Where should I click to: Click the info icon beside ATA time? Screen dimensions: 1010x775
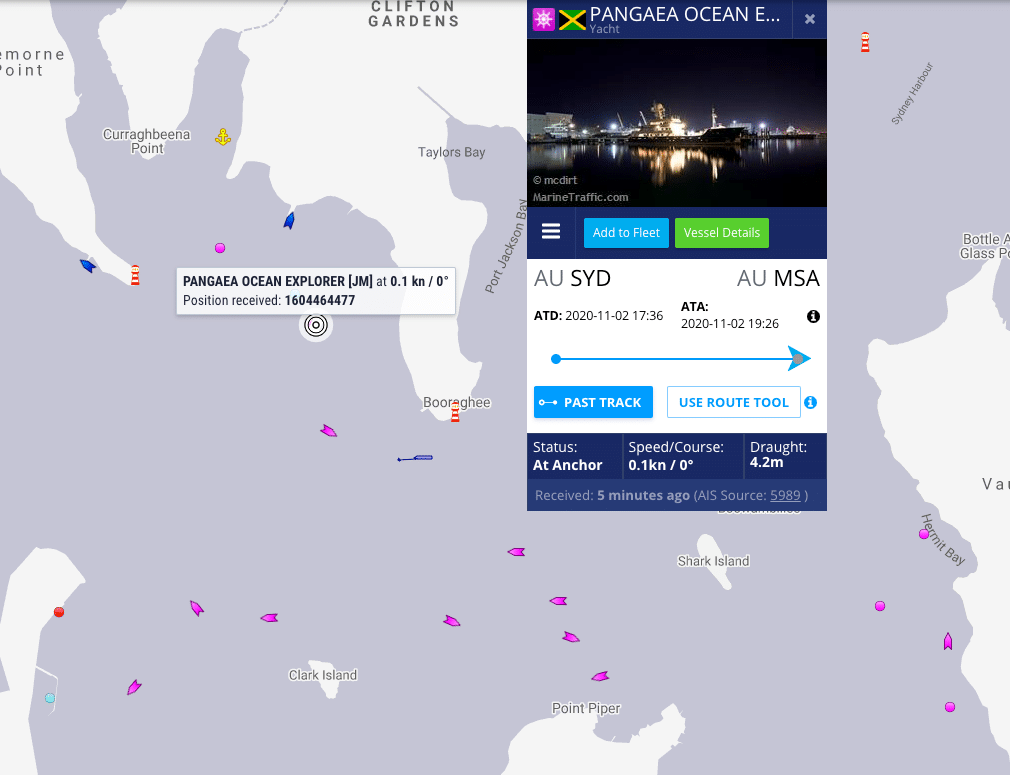pos(813,317)
